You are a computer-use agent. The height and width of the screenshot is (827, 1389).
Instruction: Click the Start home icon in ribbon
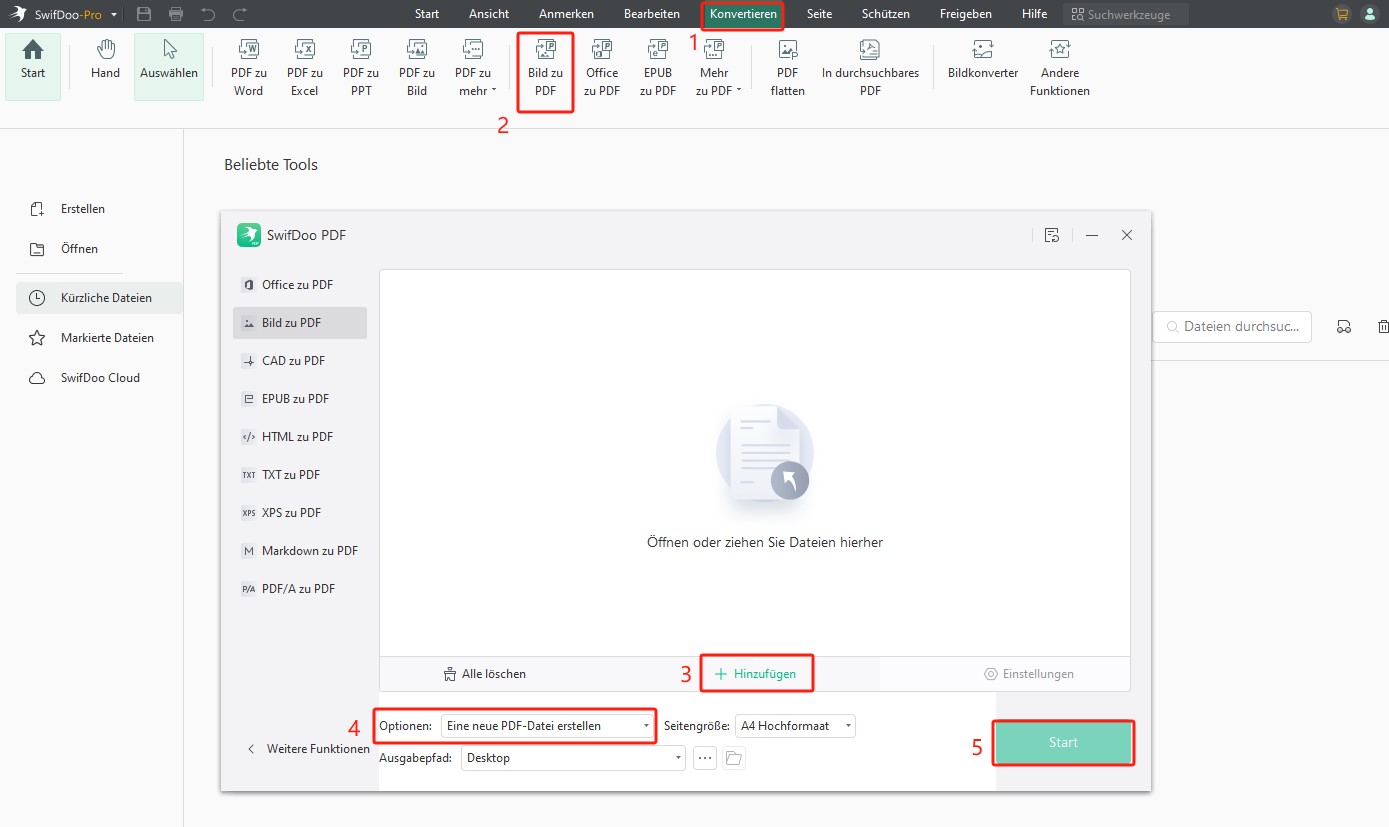pos(33,66)
